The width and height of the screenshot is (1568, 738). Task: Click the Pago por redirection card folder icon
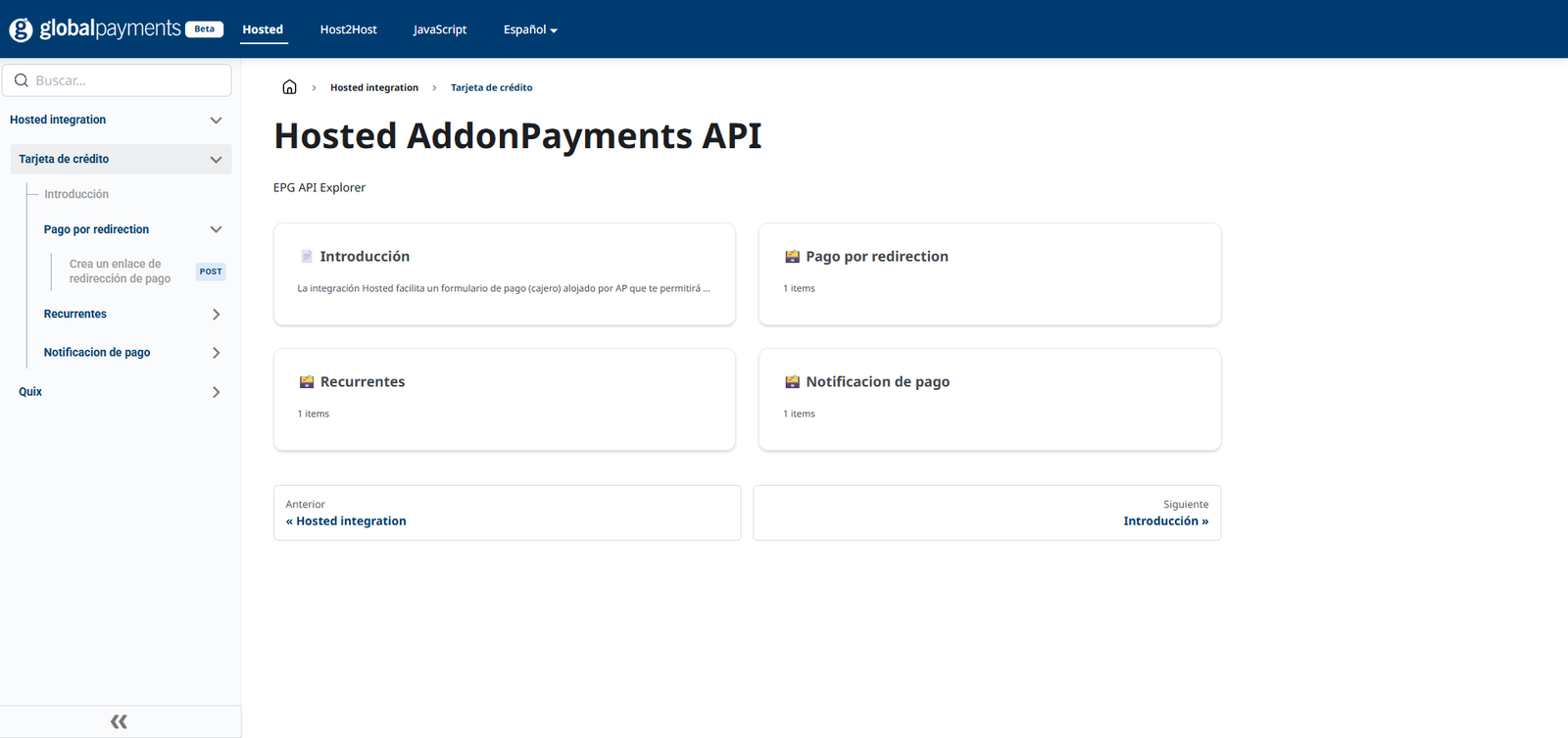pyautogui.click(x=792, y=257)
